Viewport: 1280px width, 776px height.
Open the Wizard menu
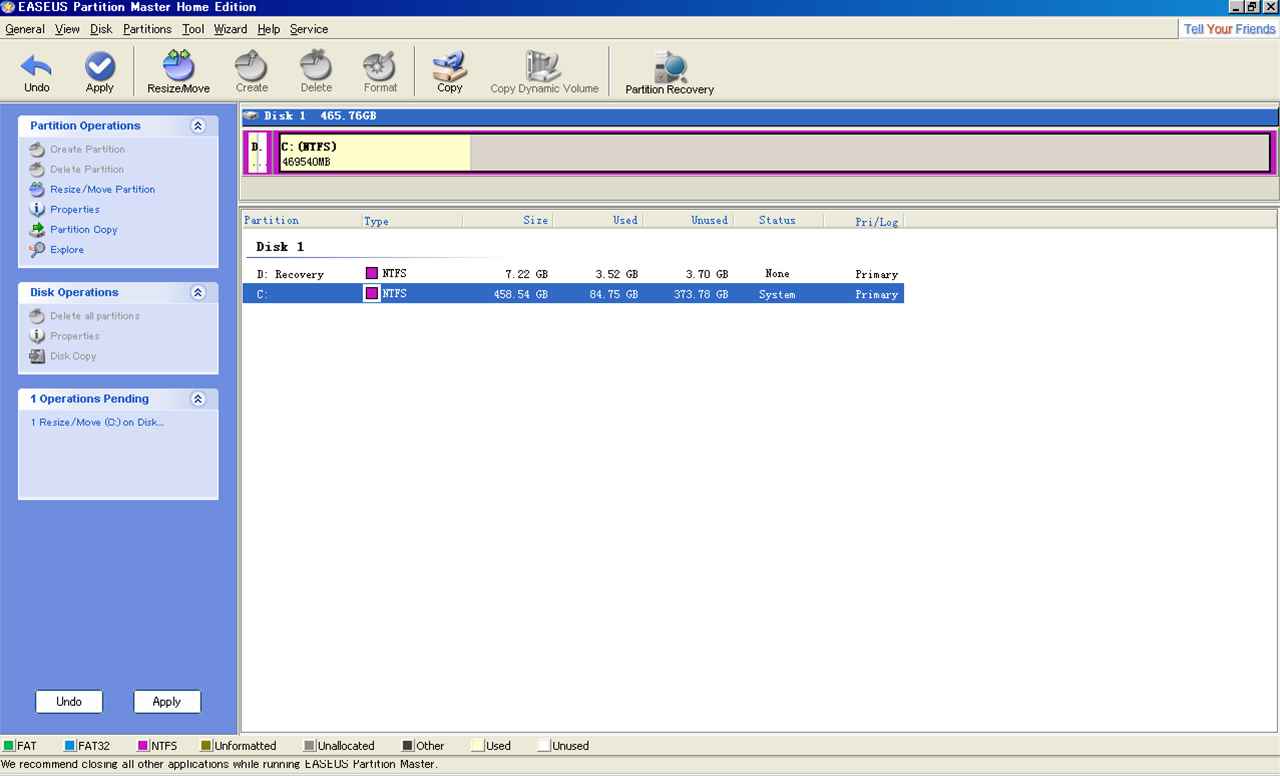coord(231,29)
